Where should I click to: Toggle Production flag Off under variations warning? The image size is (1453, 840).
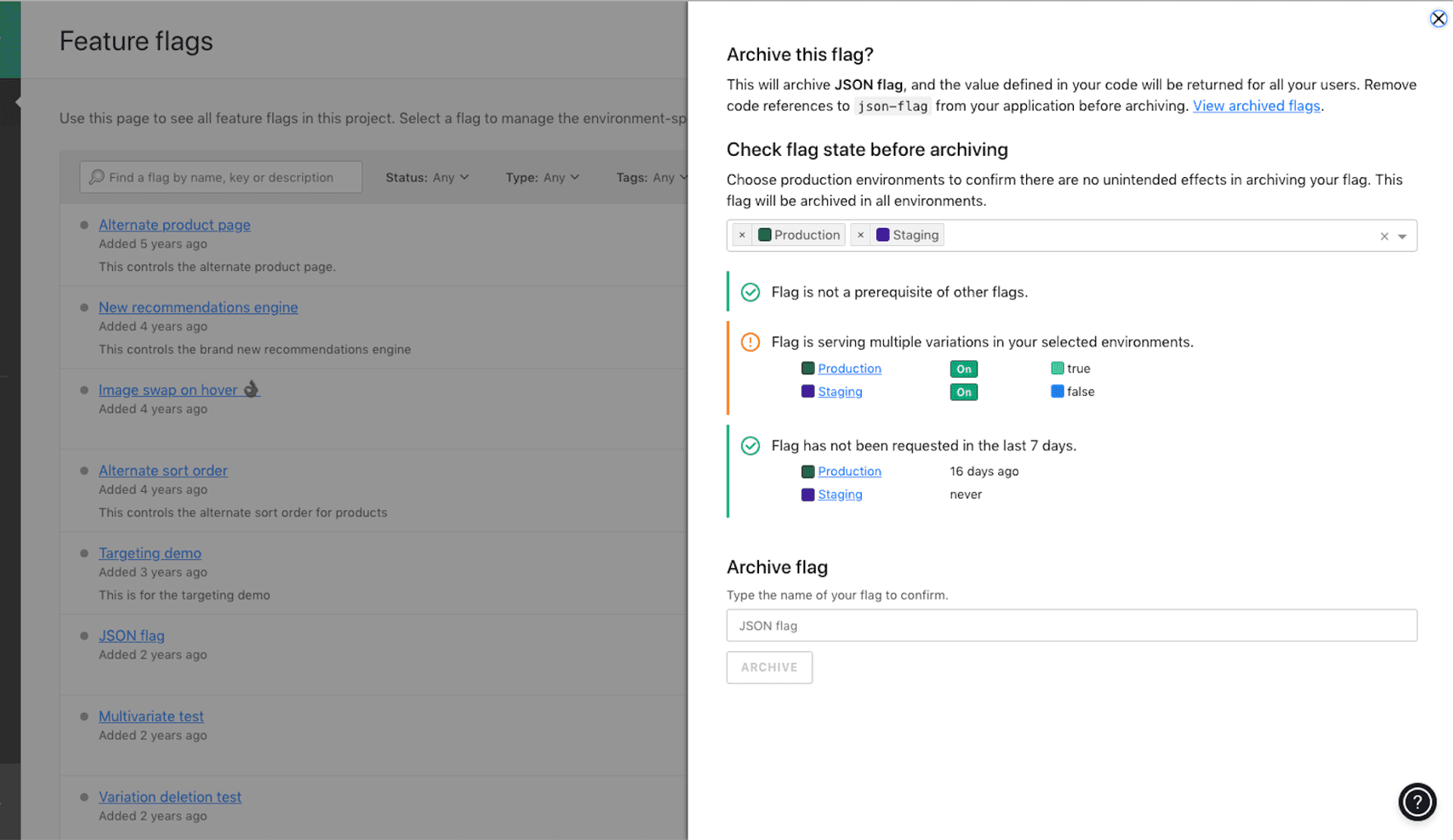click(x=963, y=369)
